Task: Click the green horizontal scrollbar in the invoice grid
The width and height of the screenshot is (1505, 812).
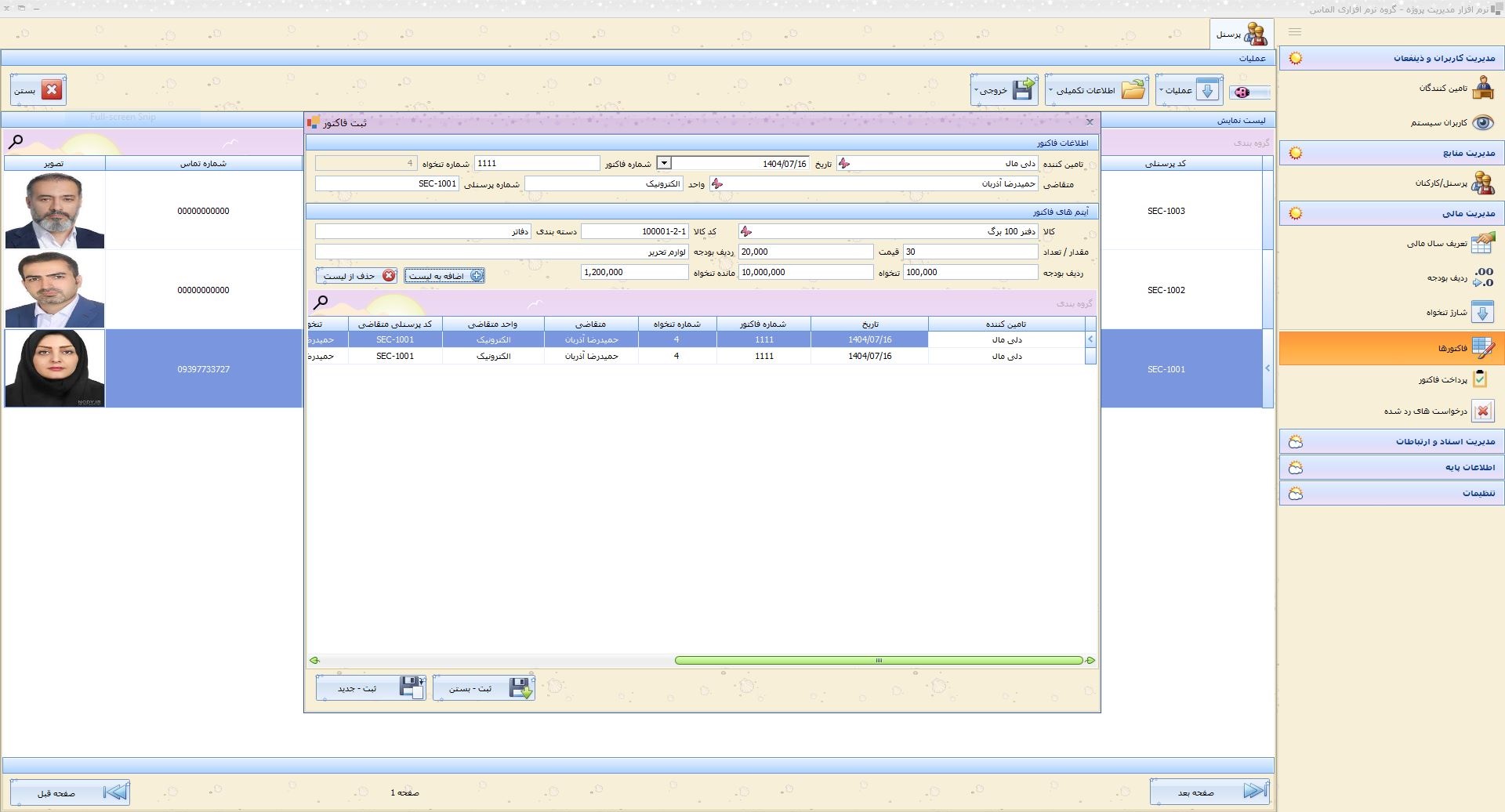Action: 878,661
